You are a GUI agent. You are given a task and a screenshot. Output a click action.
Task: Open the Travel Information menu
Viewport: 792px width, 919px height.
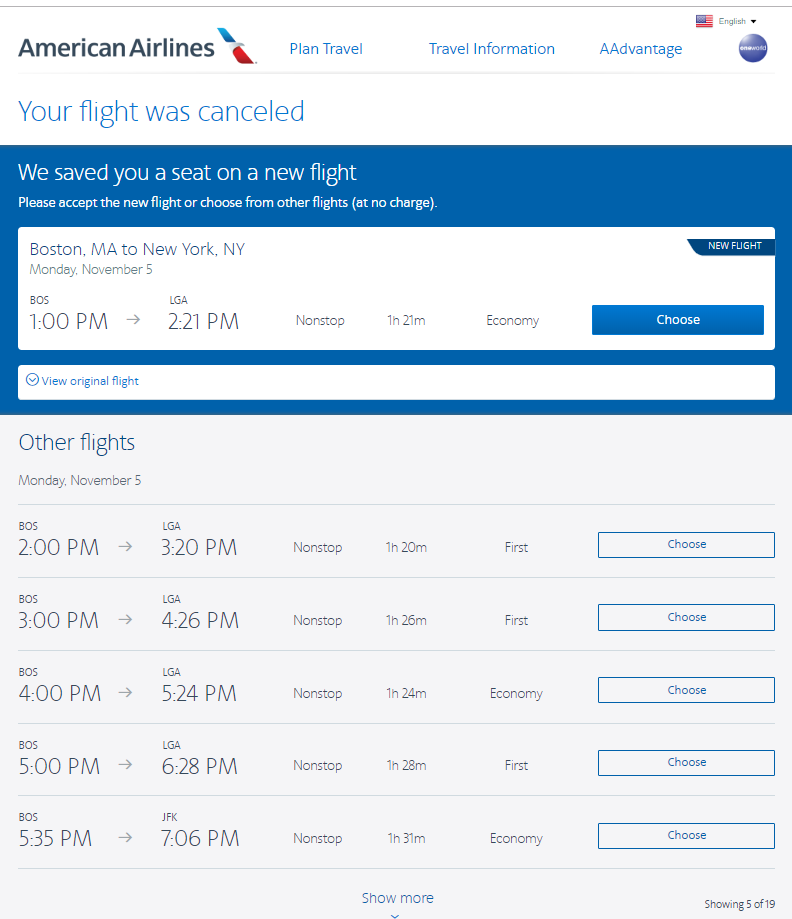tap(491, 49)
